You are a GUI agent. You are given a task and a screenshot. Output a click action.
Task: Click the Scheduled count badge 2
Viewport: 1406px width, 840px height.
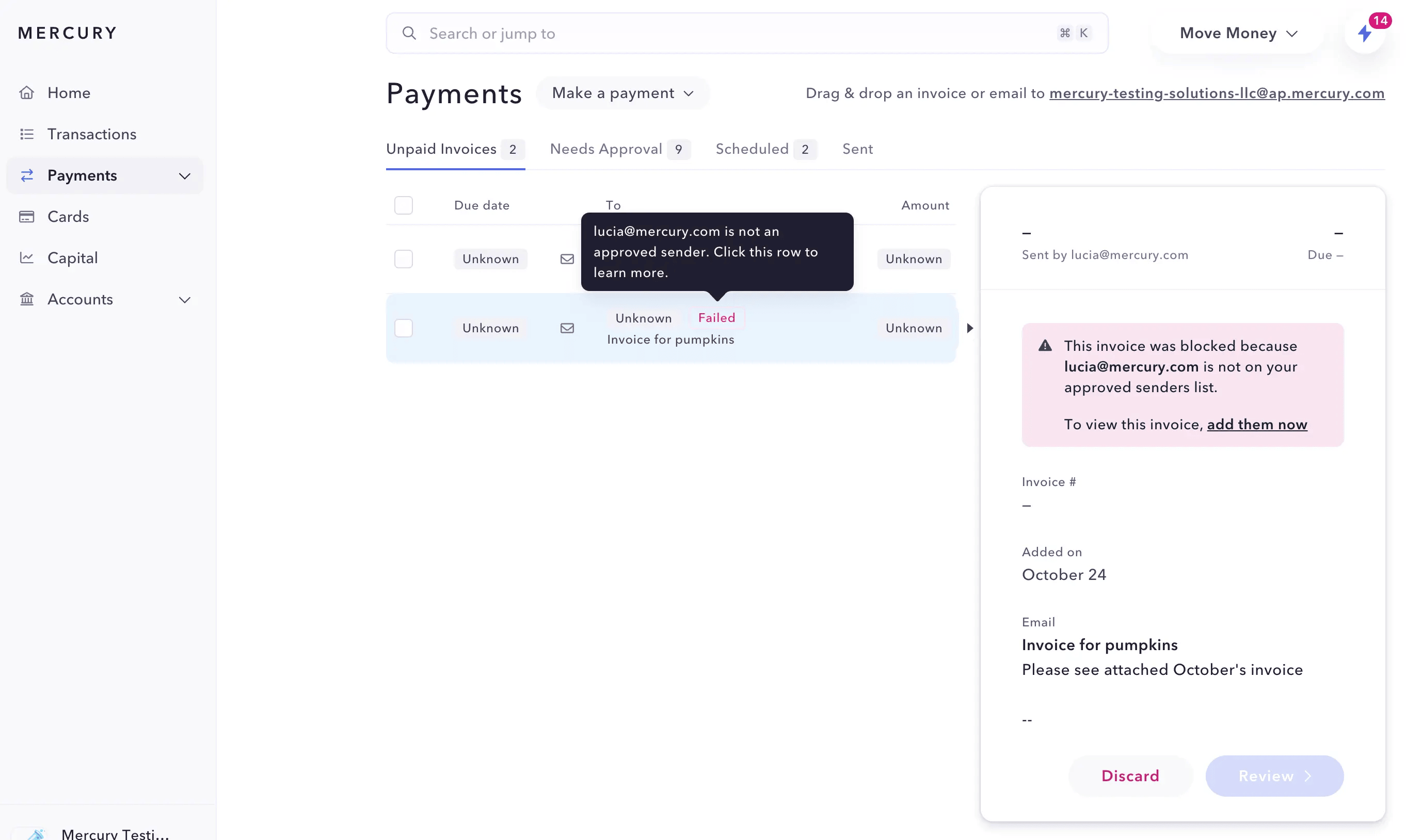tap(805, 150)
